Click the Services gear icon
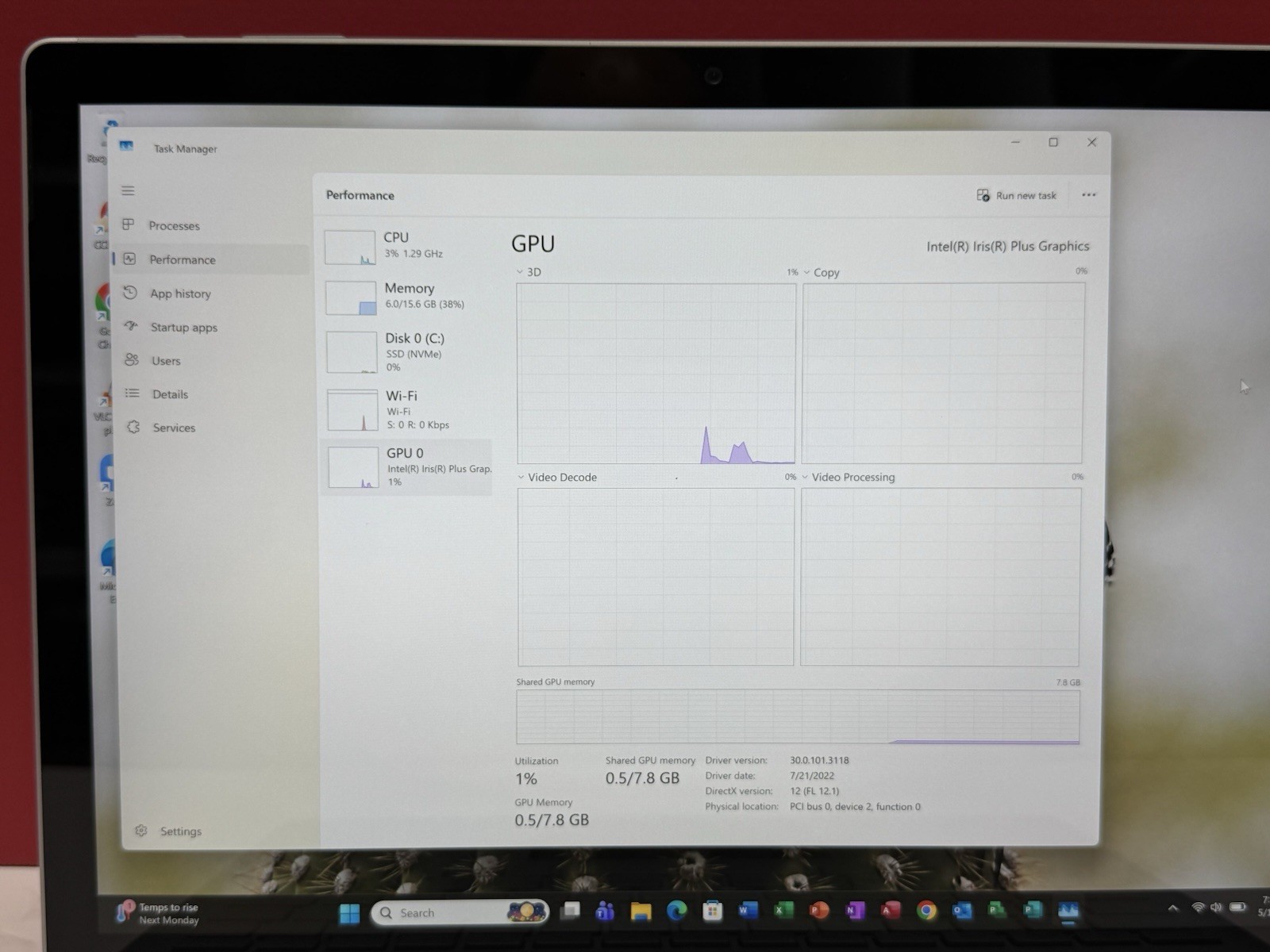This screenshot has height=952, width=1270. 133,427
